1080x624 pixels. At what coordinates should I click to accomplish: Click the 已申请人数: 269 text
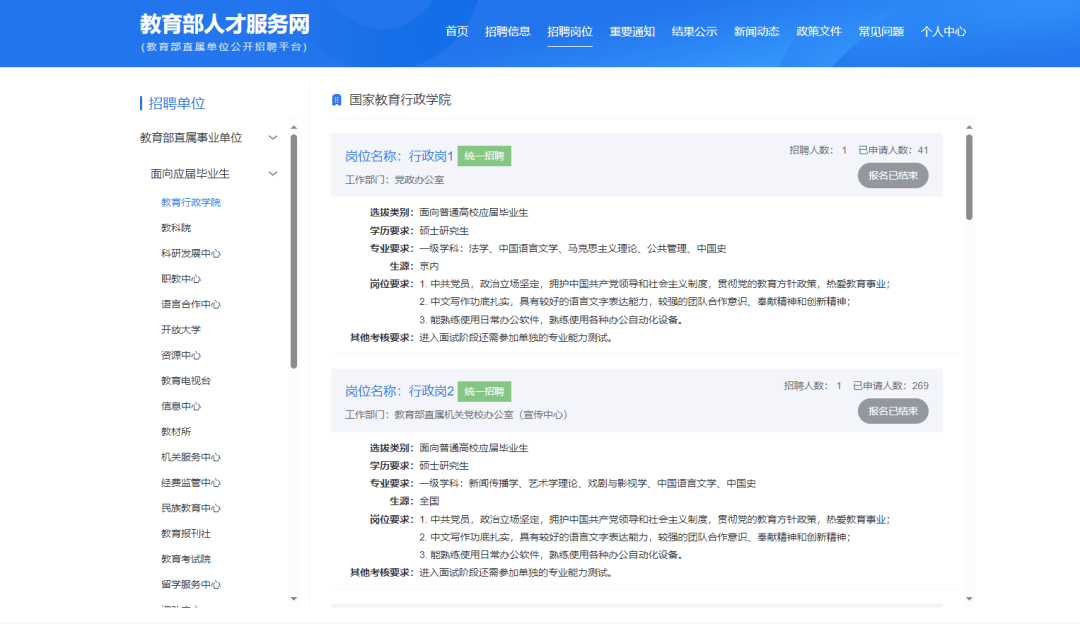click(x=891, y=386)
